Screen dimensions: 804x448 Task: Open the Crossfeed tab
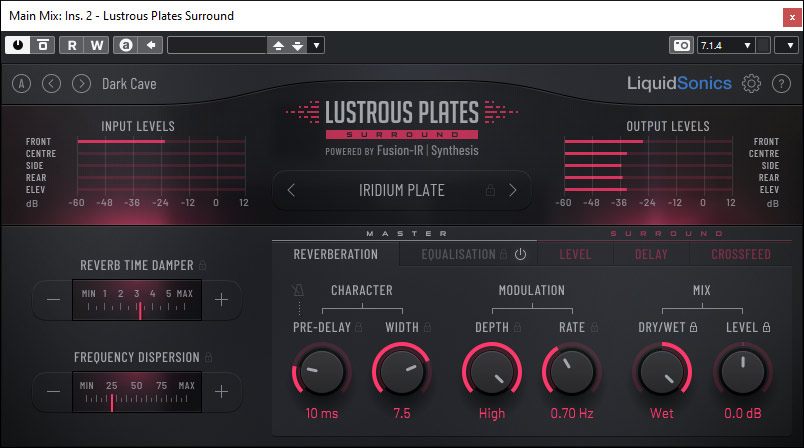[740, 254]
